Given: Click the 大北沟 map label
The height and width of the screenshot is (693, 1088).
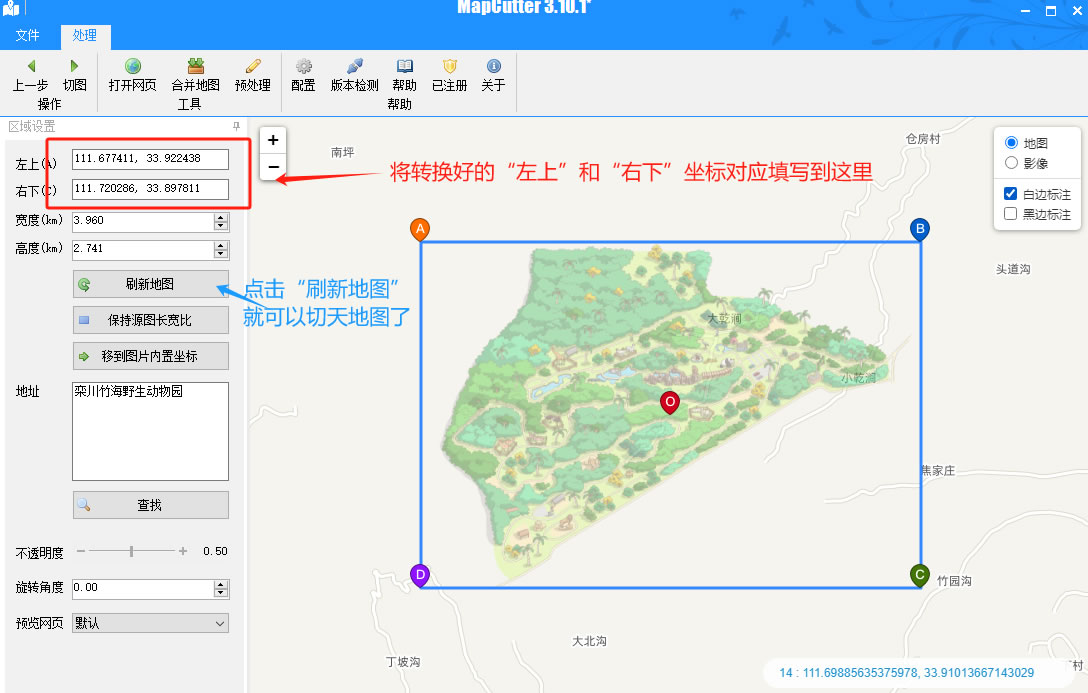Looking at the screenshot, I should coord(589,641).
